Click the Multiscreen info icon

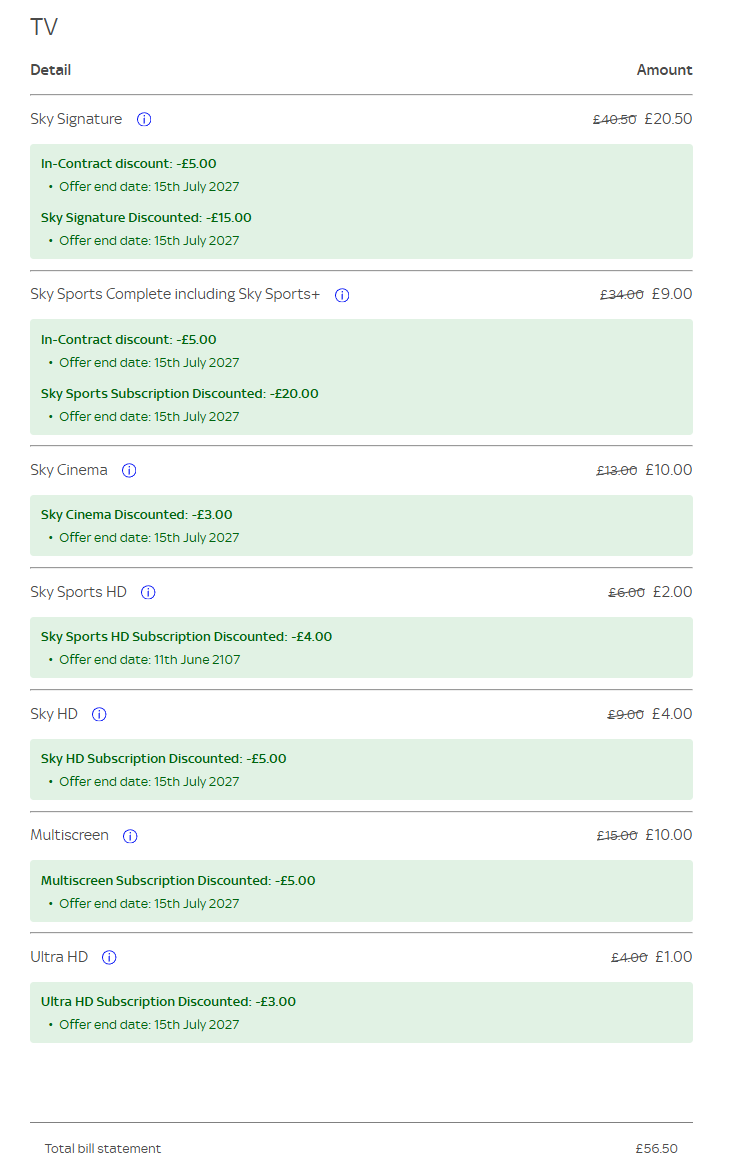[x=130, y=836]
